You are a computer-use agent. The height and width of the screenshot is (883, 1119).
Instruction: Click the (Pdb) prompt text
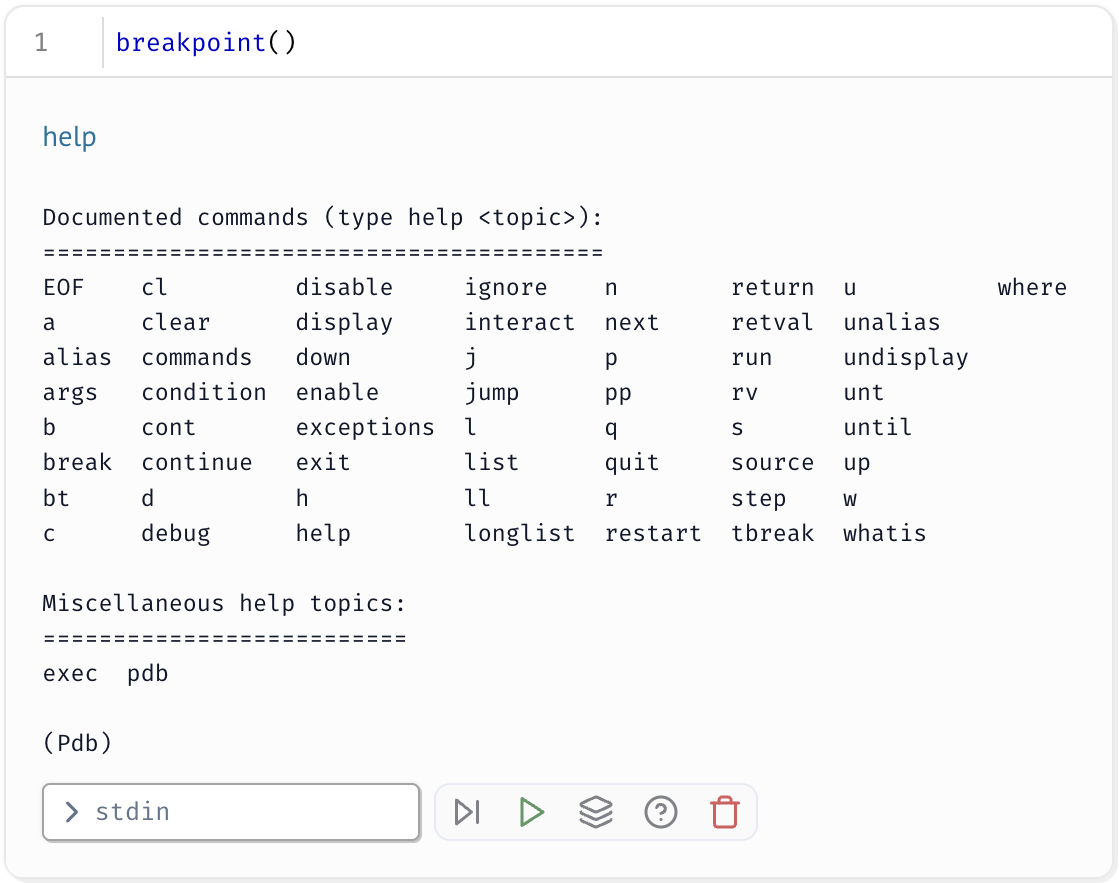(x=77, y=743)
